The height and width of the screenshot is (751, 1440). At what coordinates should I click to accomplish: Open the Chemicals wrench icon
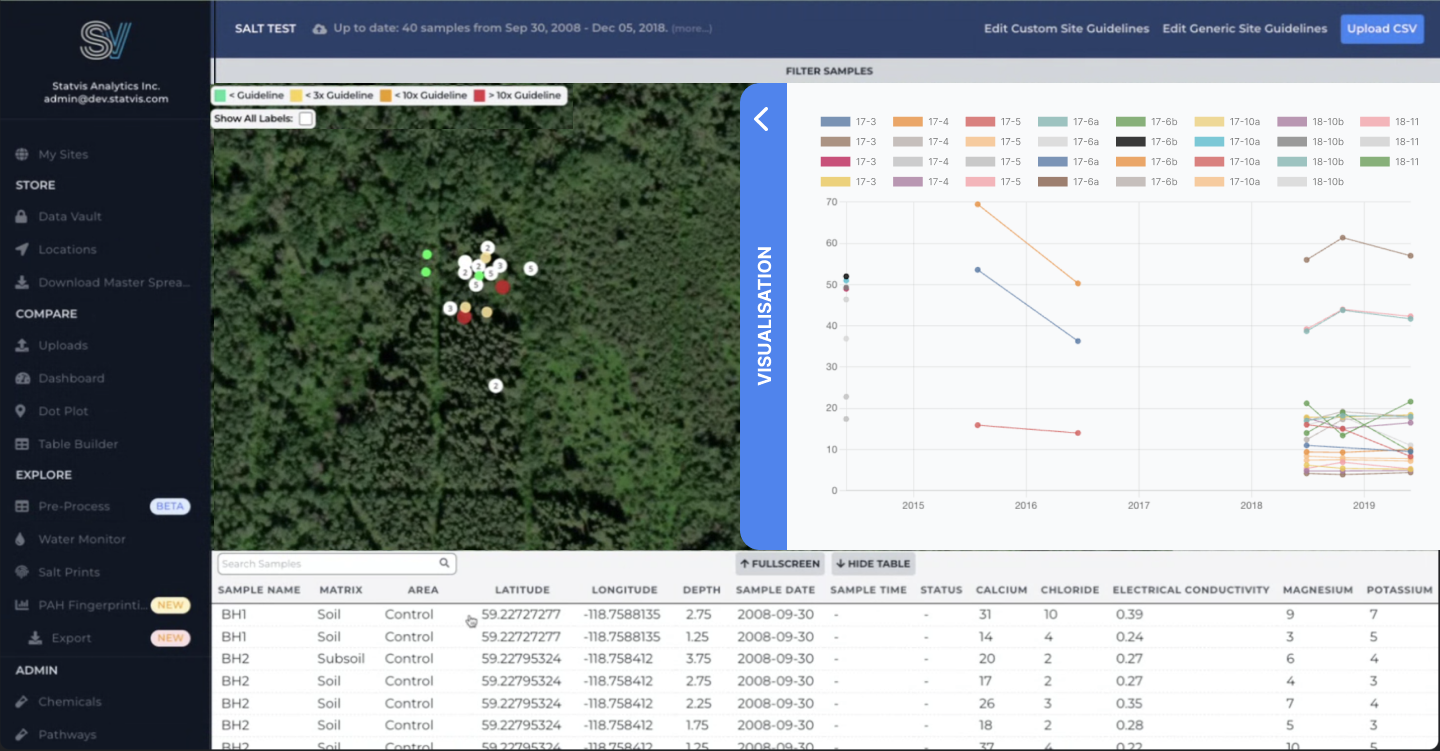click(22, 702)
